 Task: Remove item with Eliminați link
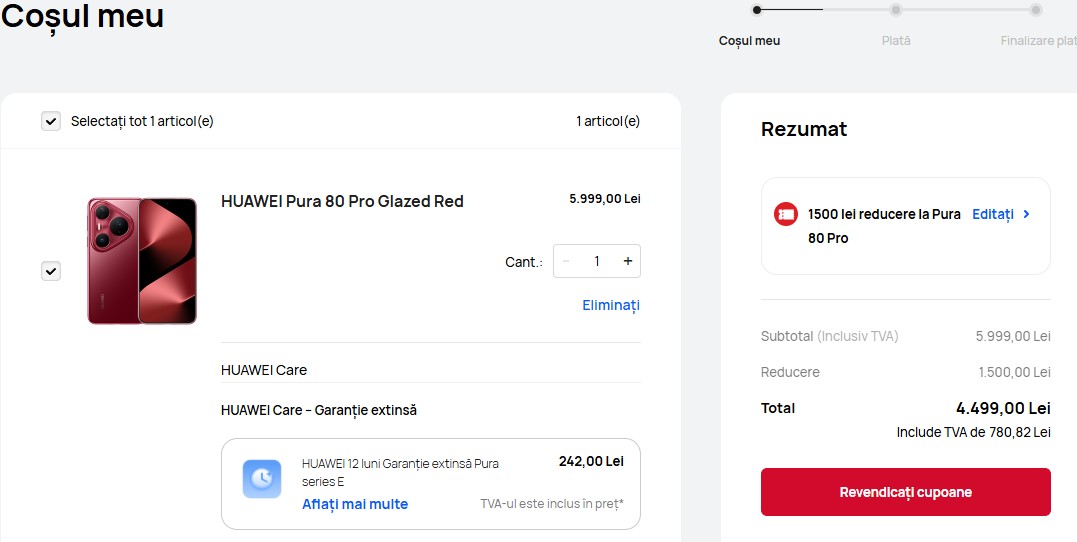611,305
